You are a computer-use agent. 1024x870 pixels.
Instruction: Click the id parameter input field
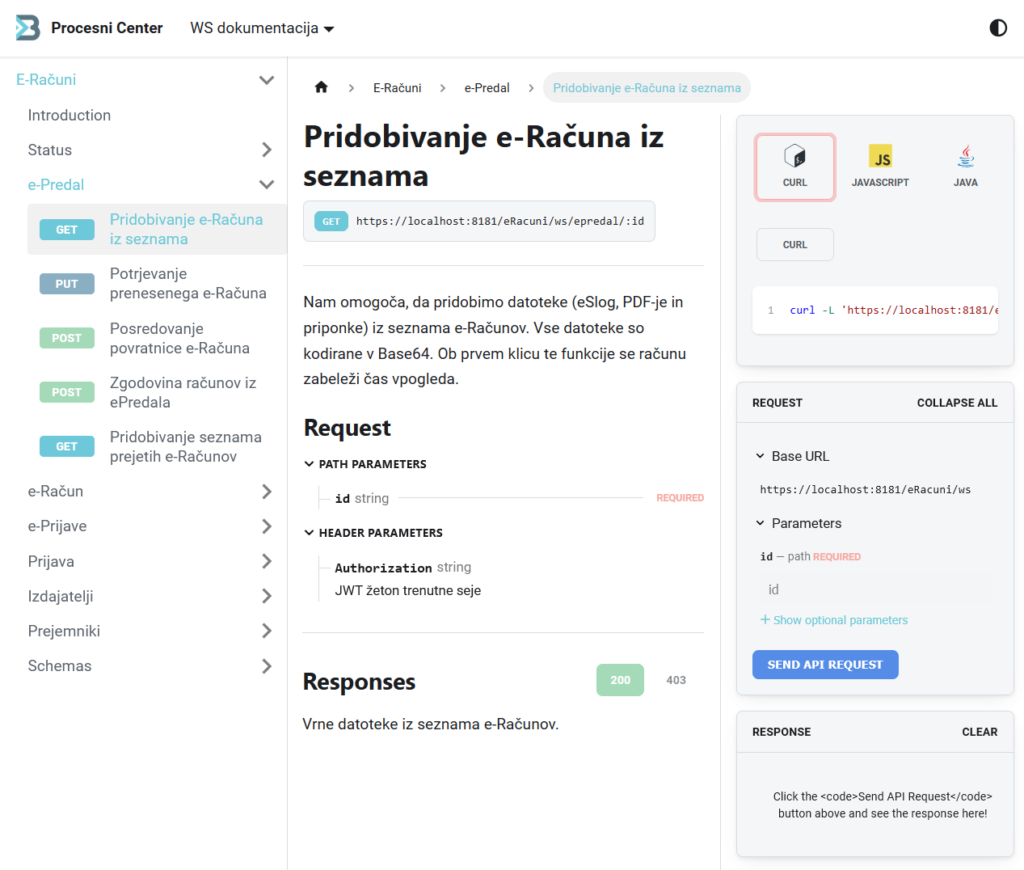(x=874, y=590)
